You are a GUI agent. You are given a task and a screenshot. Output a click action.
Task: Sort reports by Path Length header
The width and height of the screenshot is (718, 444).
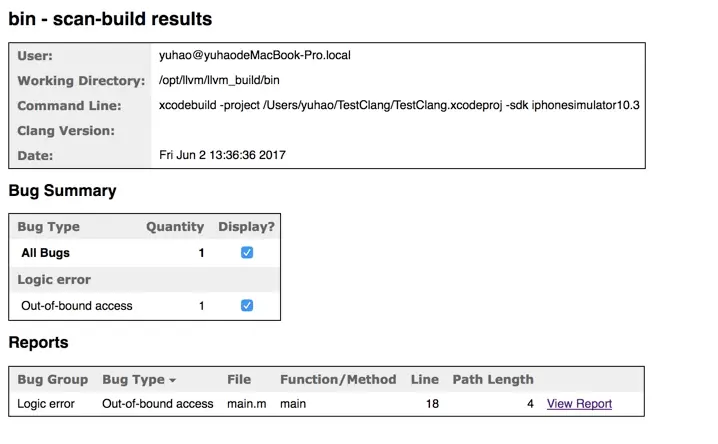pos(493,379)
